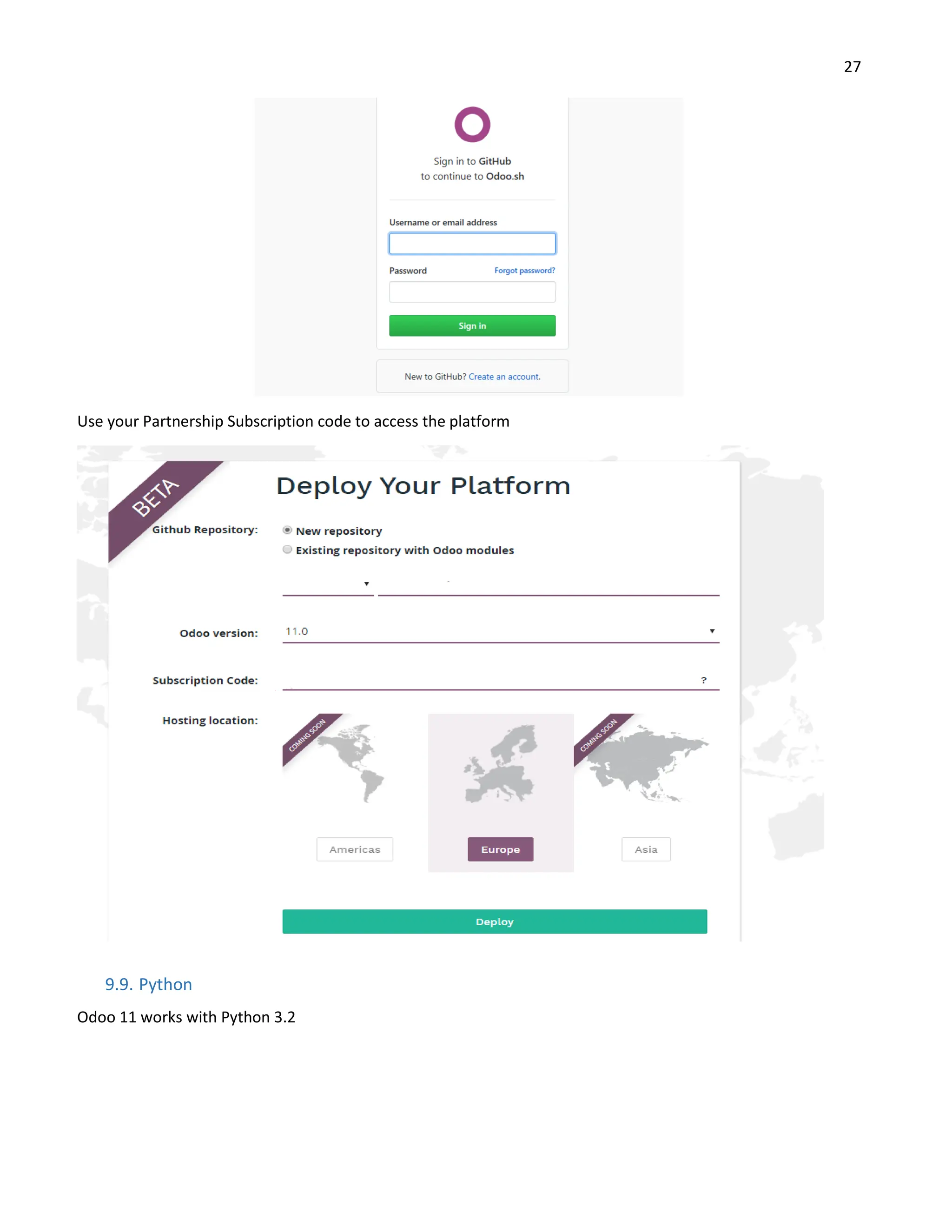
Task: Click the Github Repository: label
Action: (205, 530)
